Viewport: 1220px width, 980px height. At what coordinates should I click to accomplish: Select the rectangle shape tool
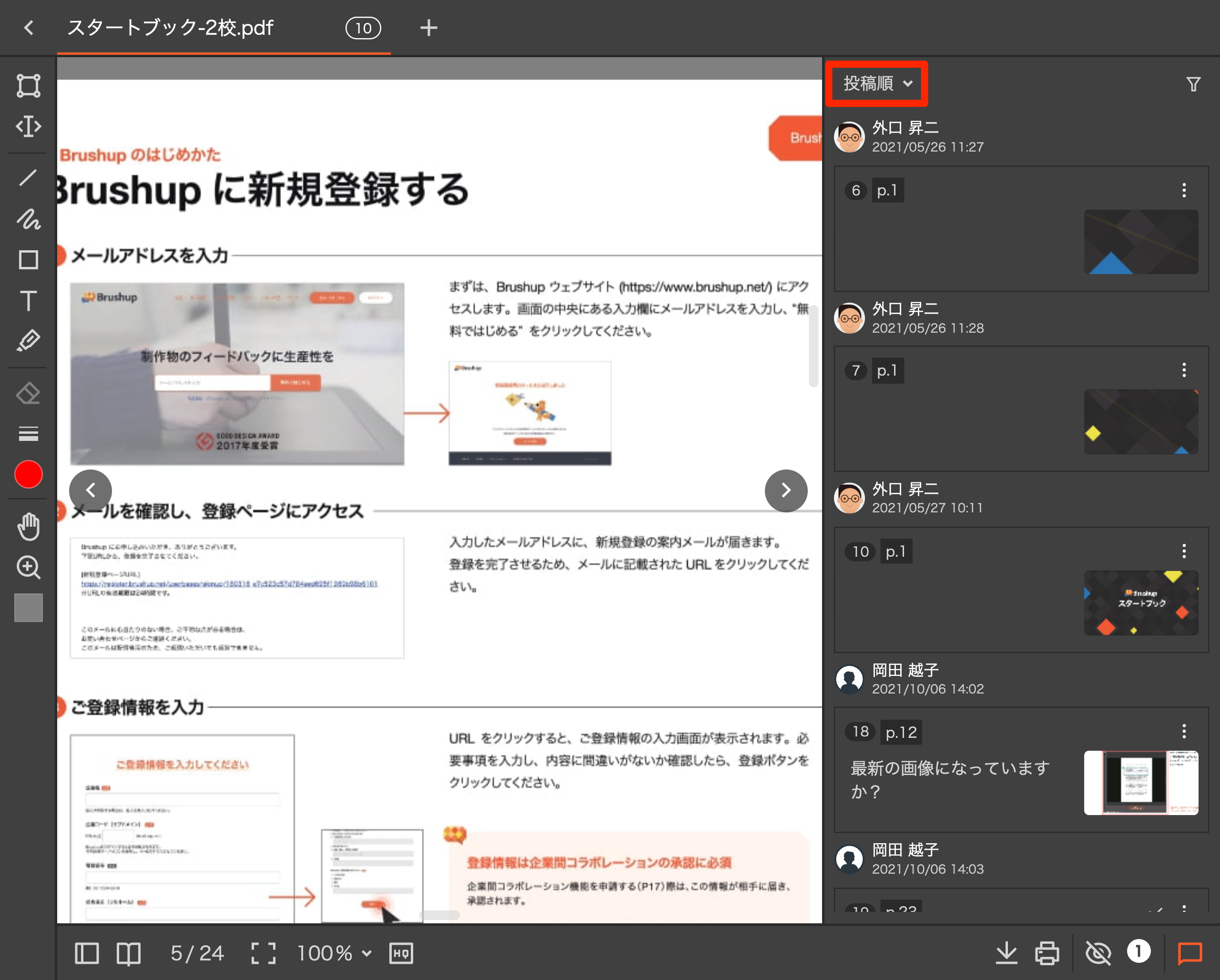(28, 260)
